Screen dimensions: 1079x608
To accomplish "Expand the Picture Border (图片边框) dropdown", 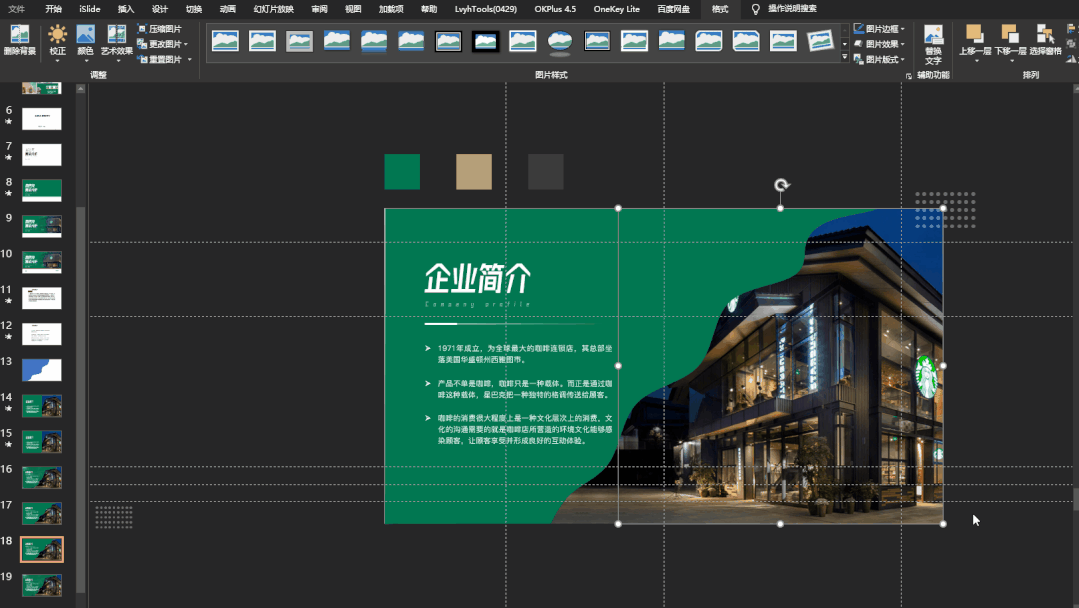I will pos(881,29).
